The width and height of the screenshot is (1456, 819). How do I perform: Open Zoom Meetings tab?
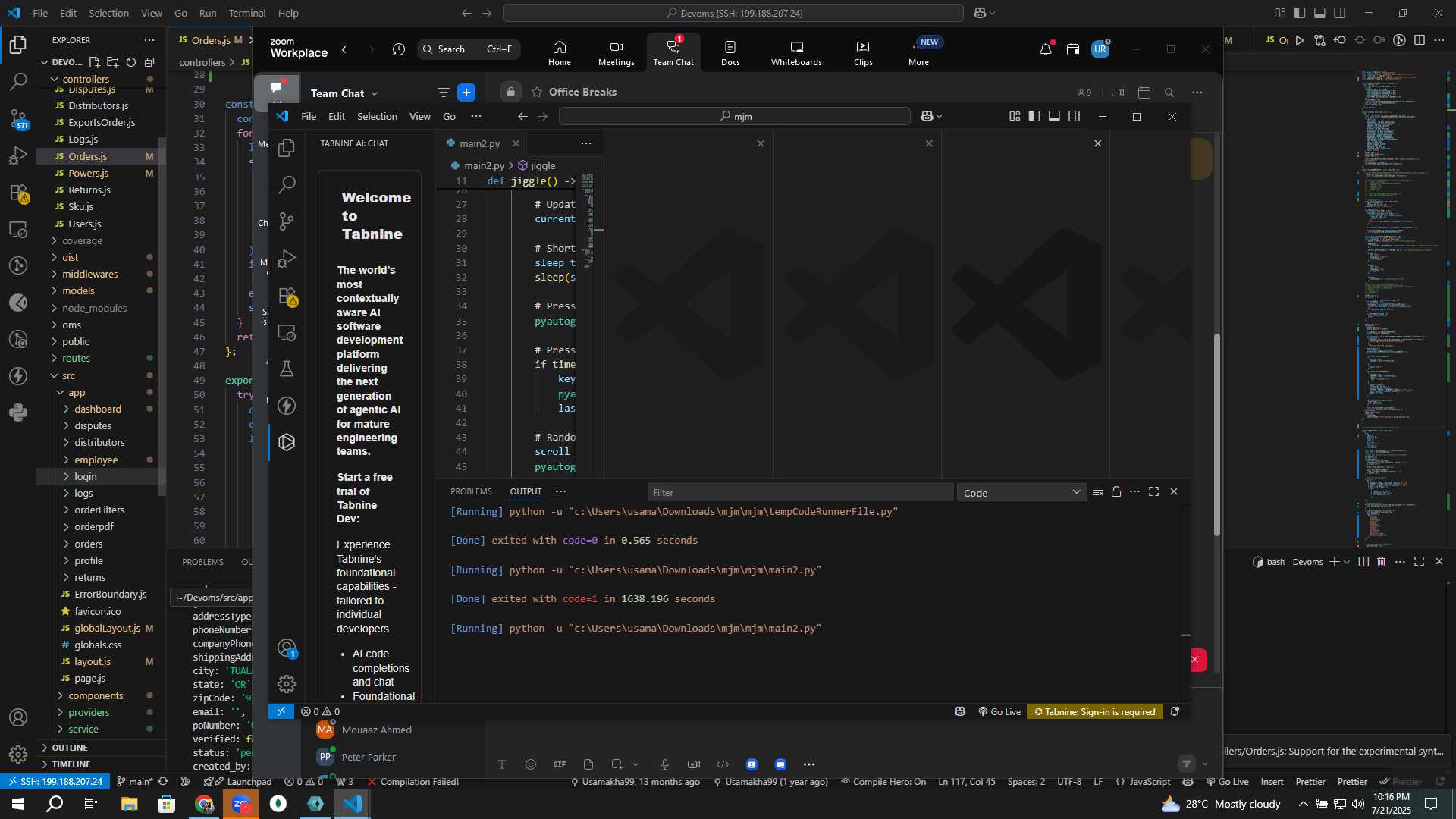(x=616, y=53)
